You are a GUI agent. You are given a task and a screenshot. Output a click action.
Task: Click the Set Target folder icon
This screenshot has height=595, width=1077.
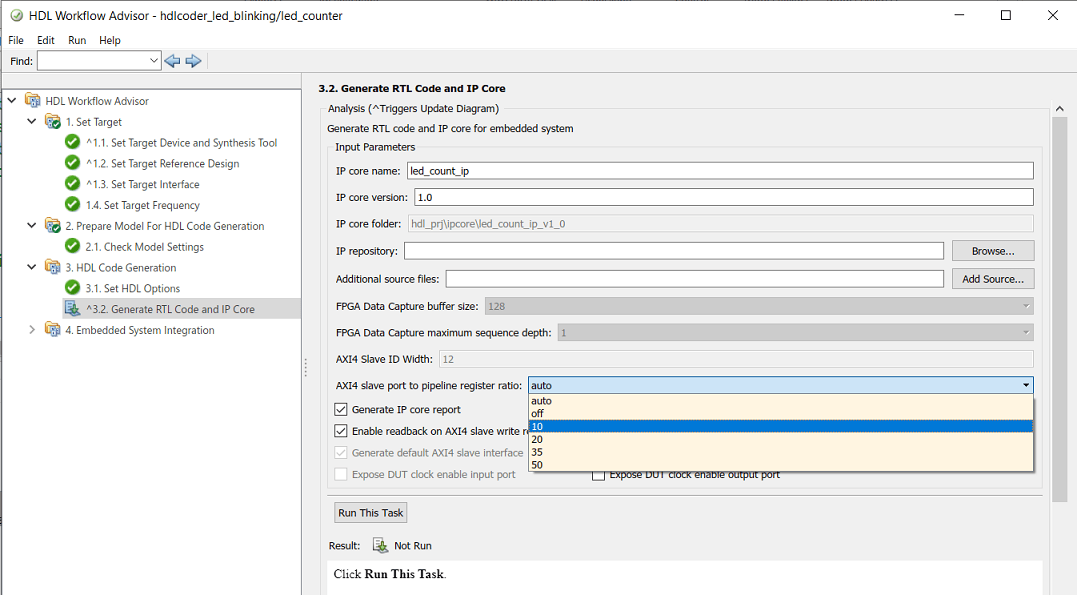tap(52, 122)
